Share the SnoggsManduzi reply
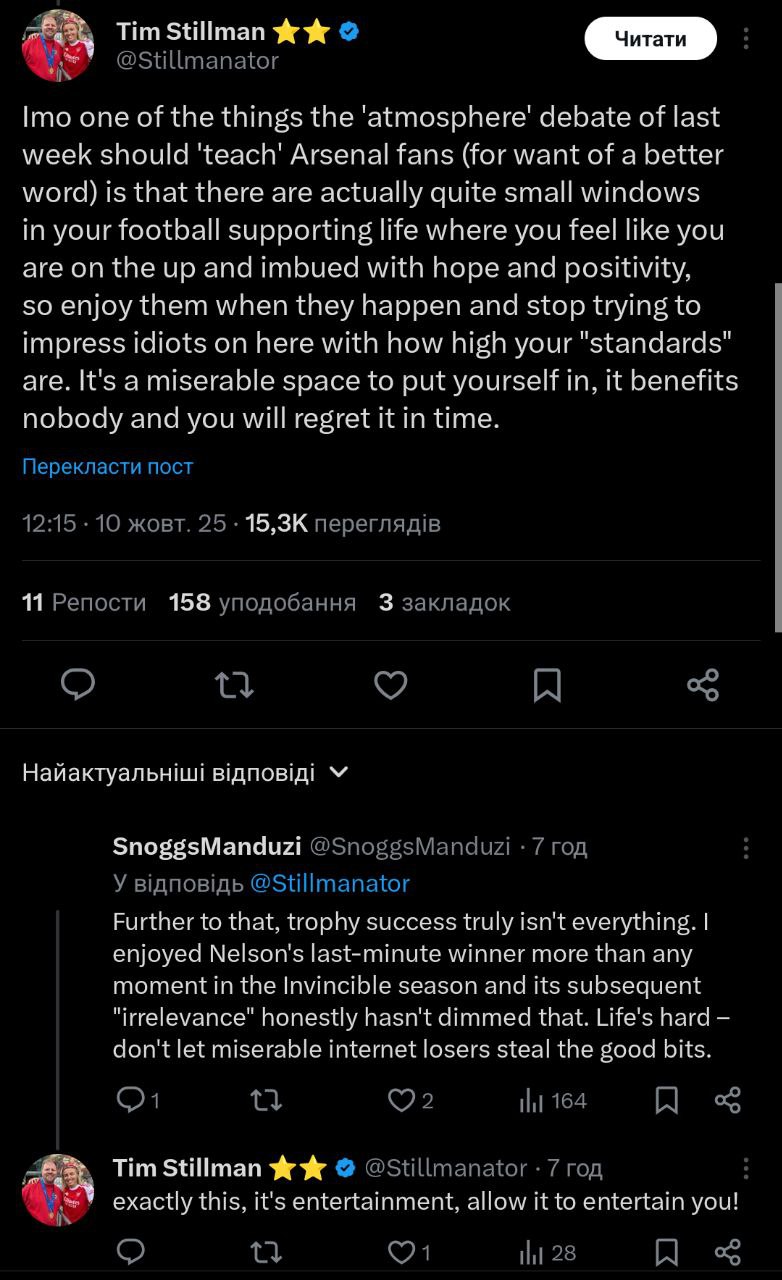This screenshot has height=1280, width=782. click(728, 1100)
